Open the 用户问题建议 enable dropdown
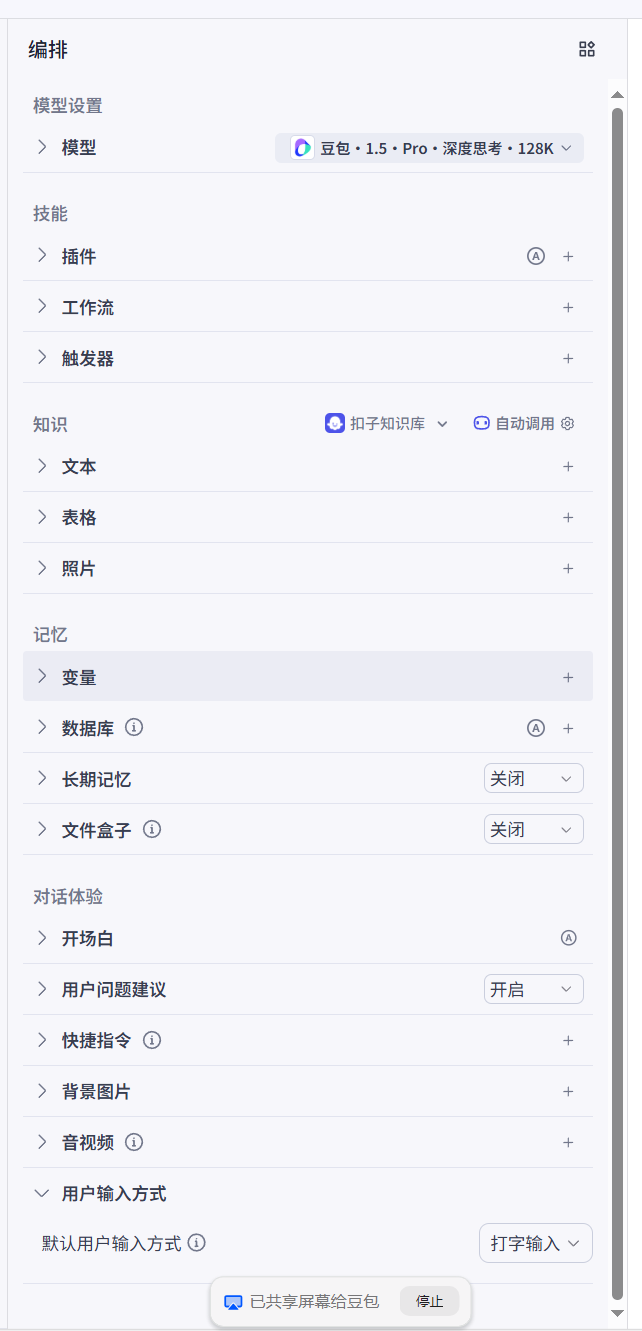This screenshot has width=642, height=1331. tap(533, 989)
